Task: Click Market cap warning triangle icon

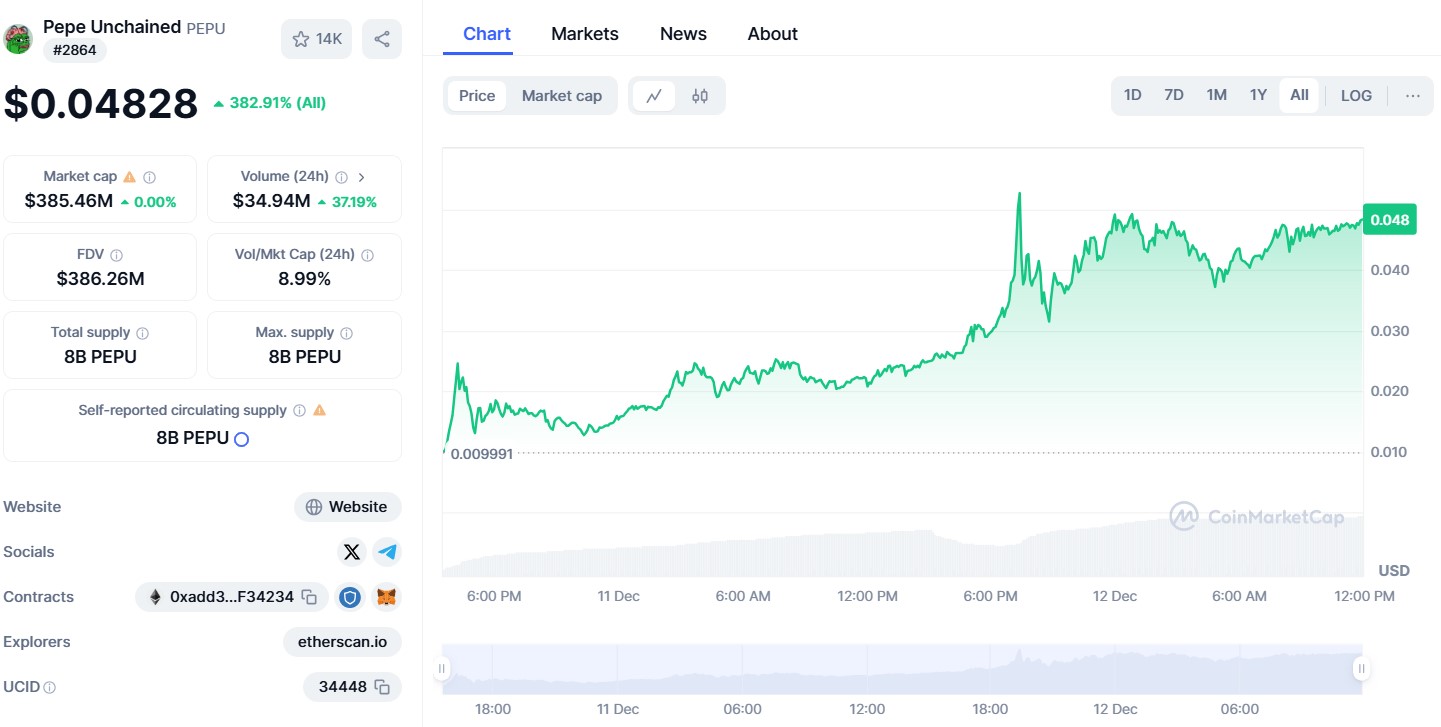Action: point(129,177)
